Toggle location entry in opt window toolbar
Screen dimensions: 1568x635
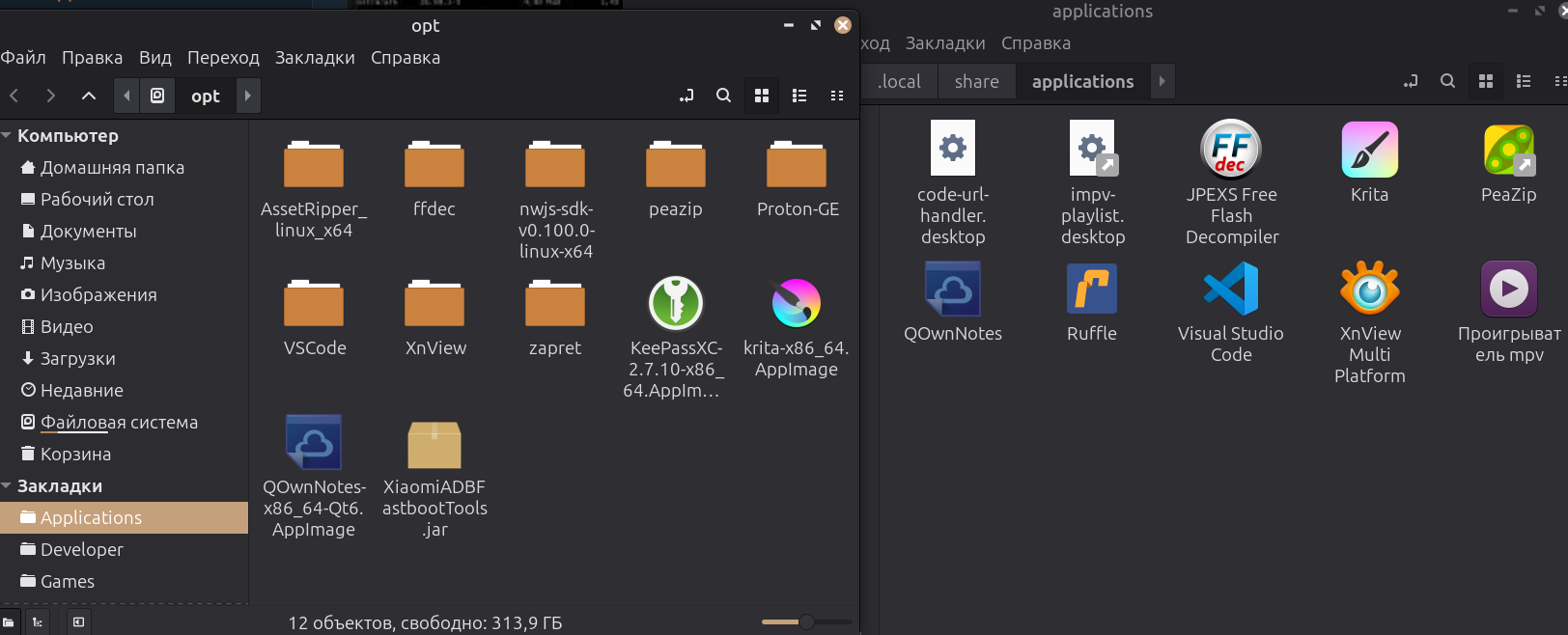686,96
